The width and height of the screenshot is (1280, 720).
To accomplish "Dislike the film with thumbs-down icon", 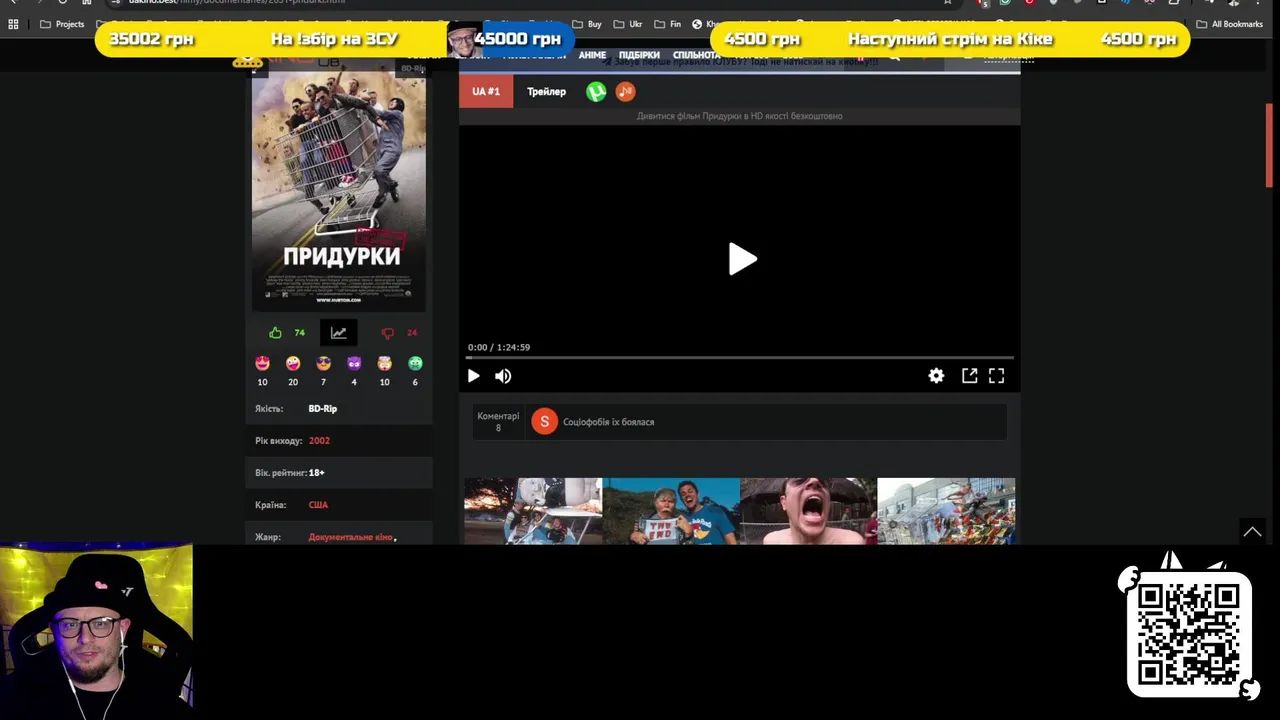I will tap(388, 333).
